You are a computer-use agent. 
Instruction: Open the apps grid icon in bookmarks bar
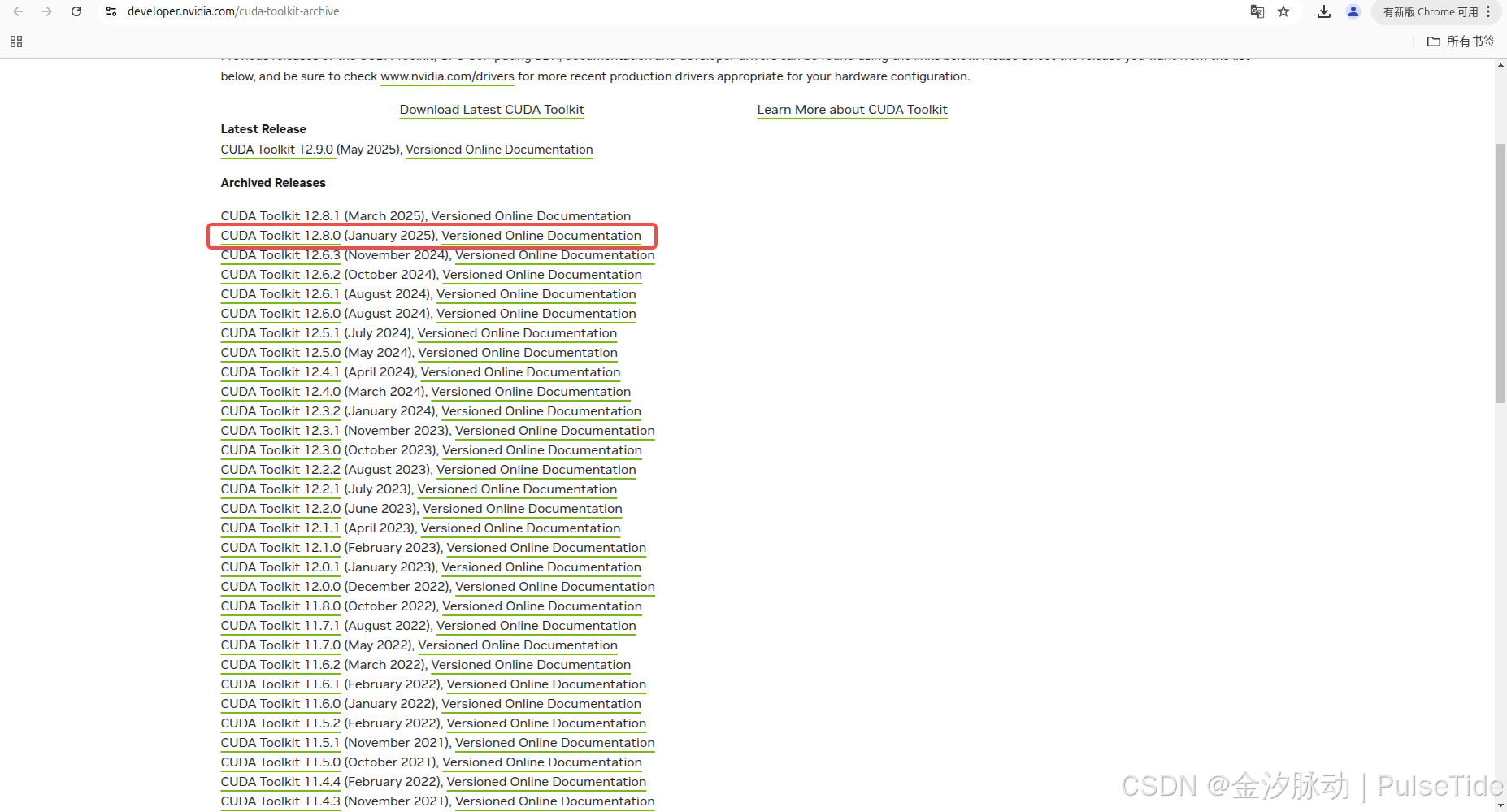pyautogui.click(x=16, y=41)
